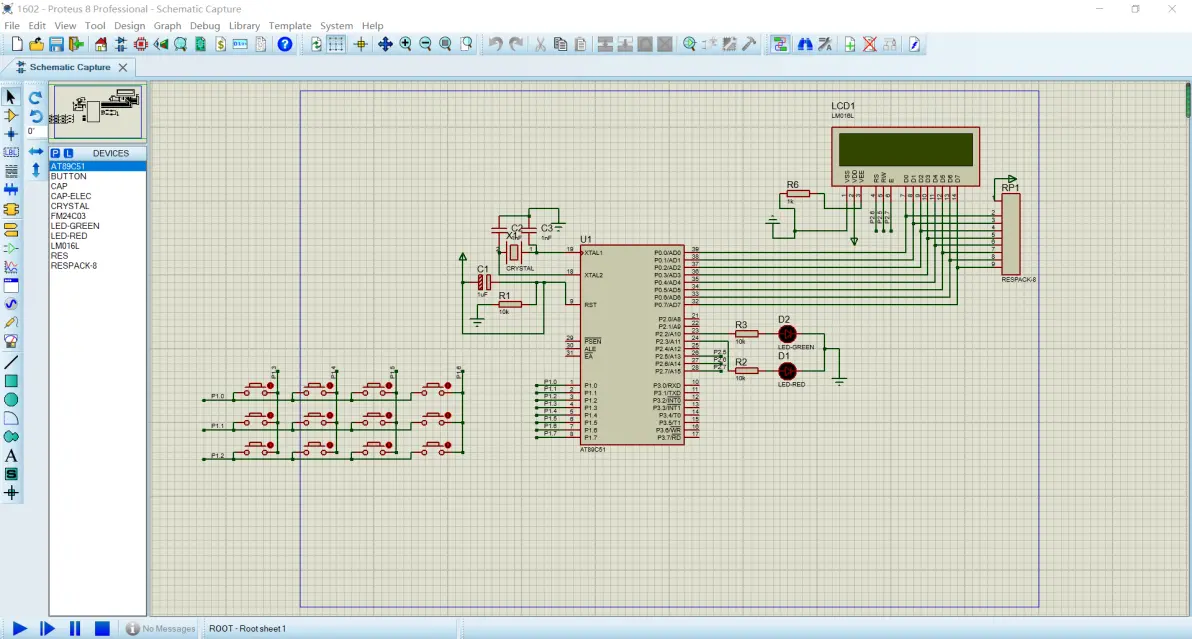Viewport: 1192px width, 639px height.
Task: Click the Undo arrow icon
Action: 496,45
